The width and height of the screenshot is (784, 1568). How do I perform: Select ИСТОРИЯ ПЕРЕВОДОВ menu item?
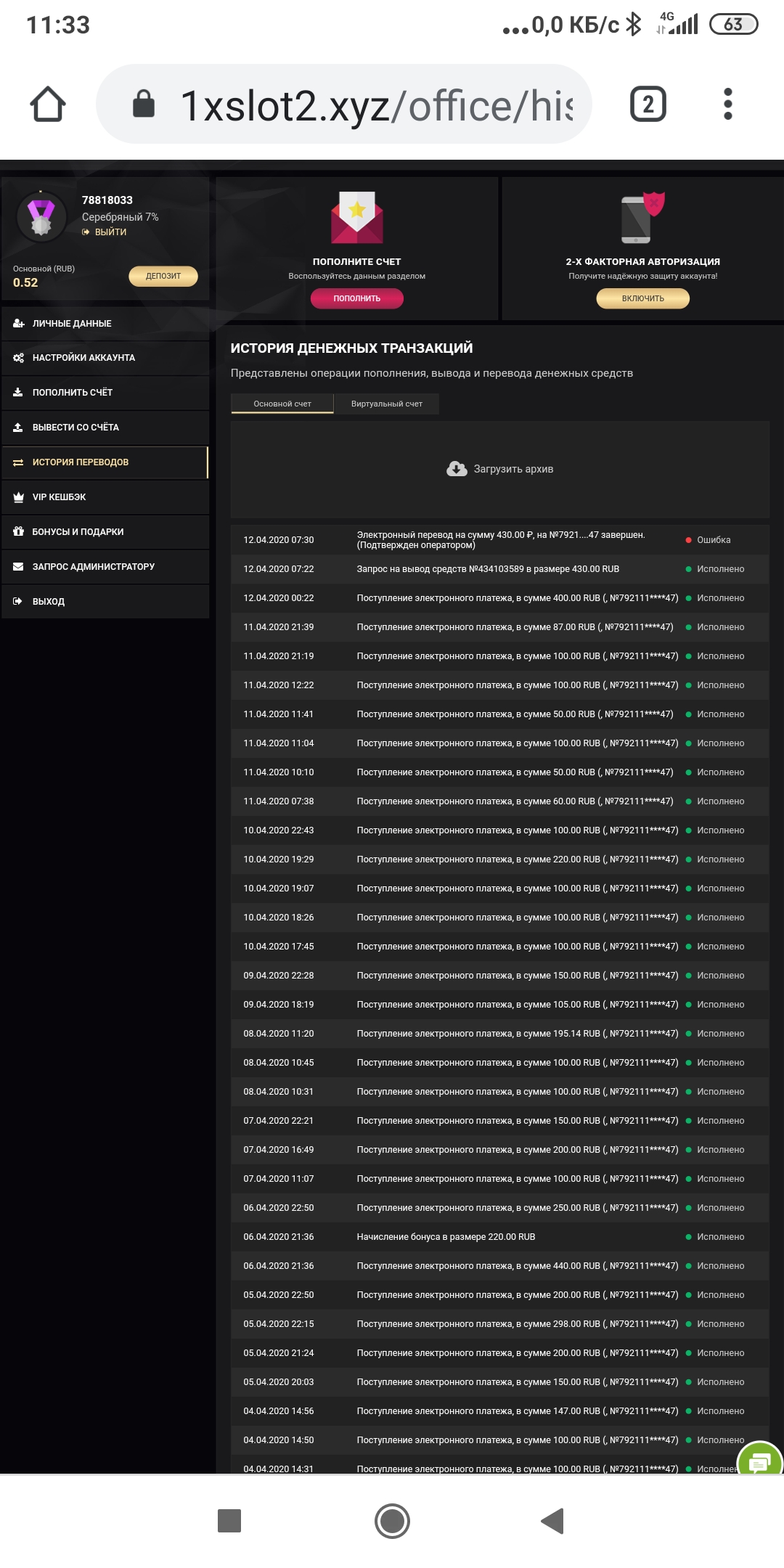[105, 462]
